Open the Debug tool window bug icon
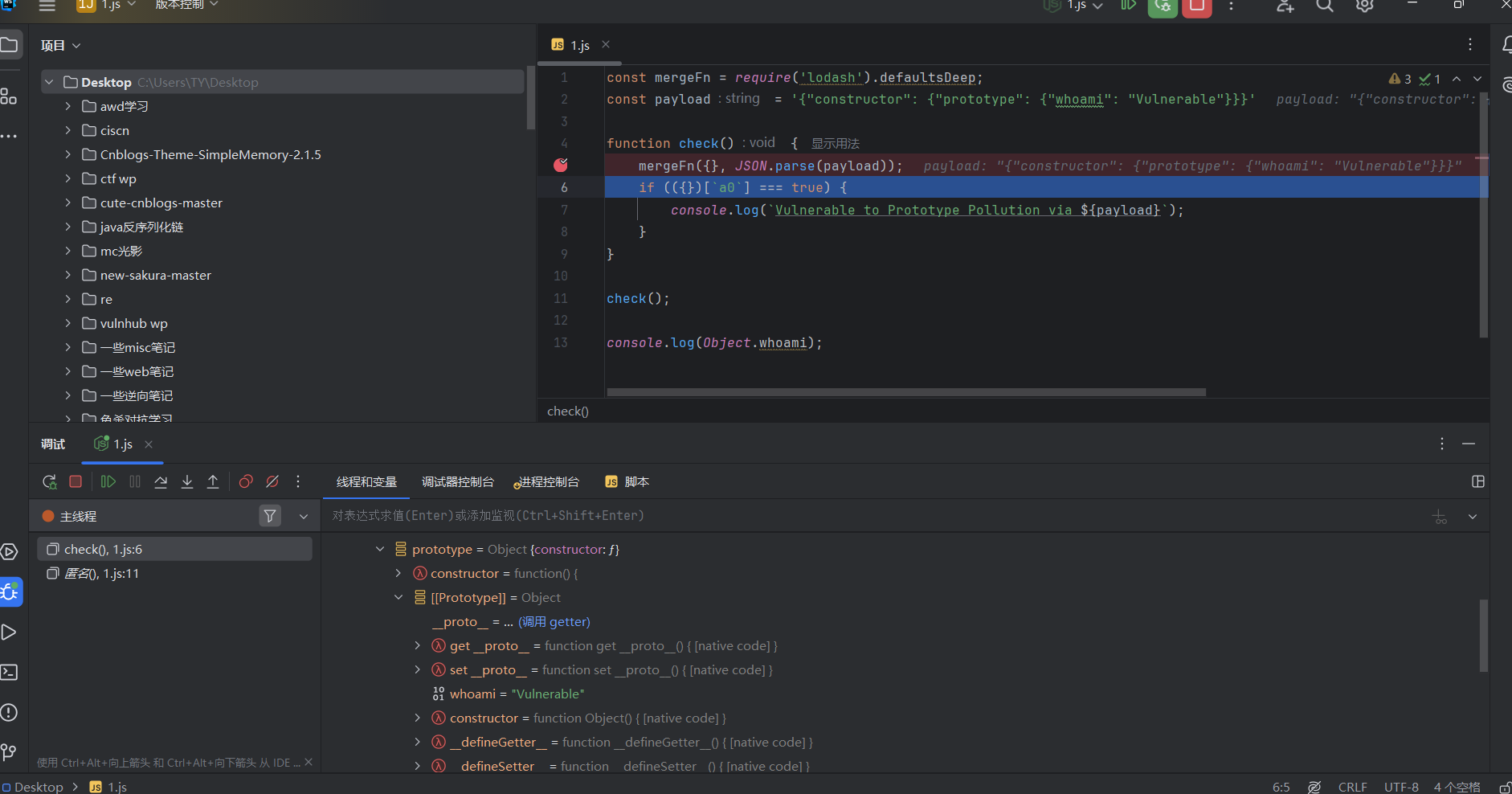The height and width of the screenshot is (794, 1512). coord(10,592)
